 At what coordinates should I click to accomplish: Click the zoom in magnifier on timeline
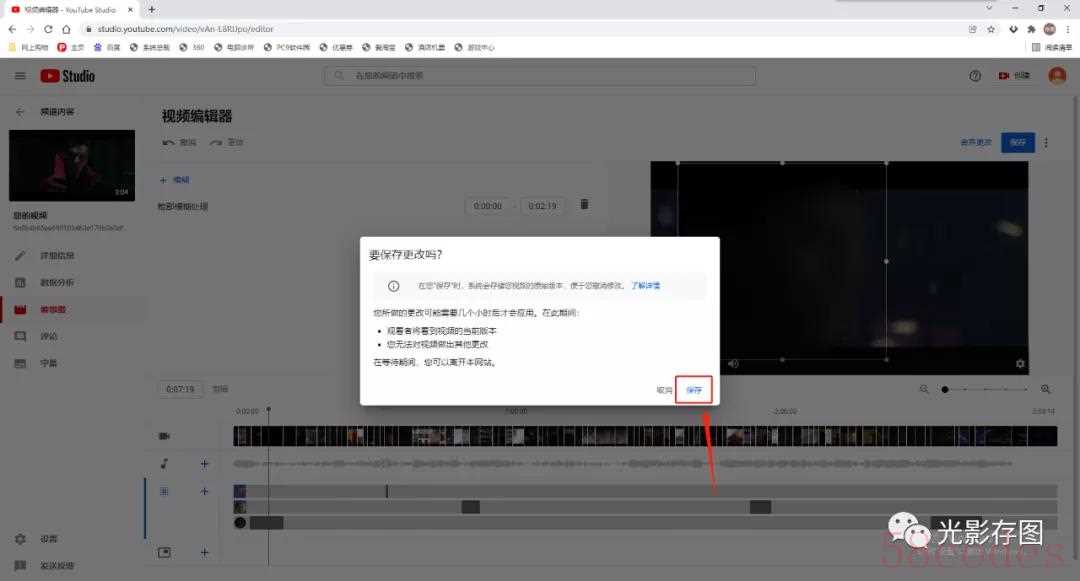(1046, 389)
